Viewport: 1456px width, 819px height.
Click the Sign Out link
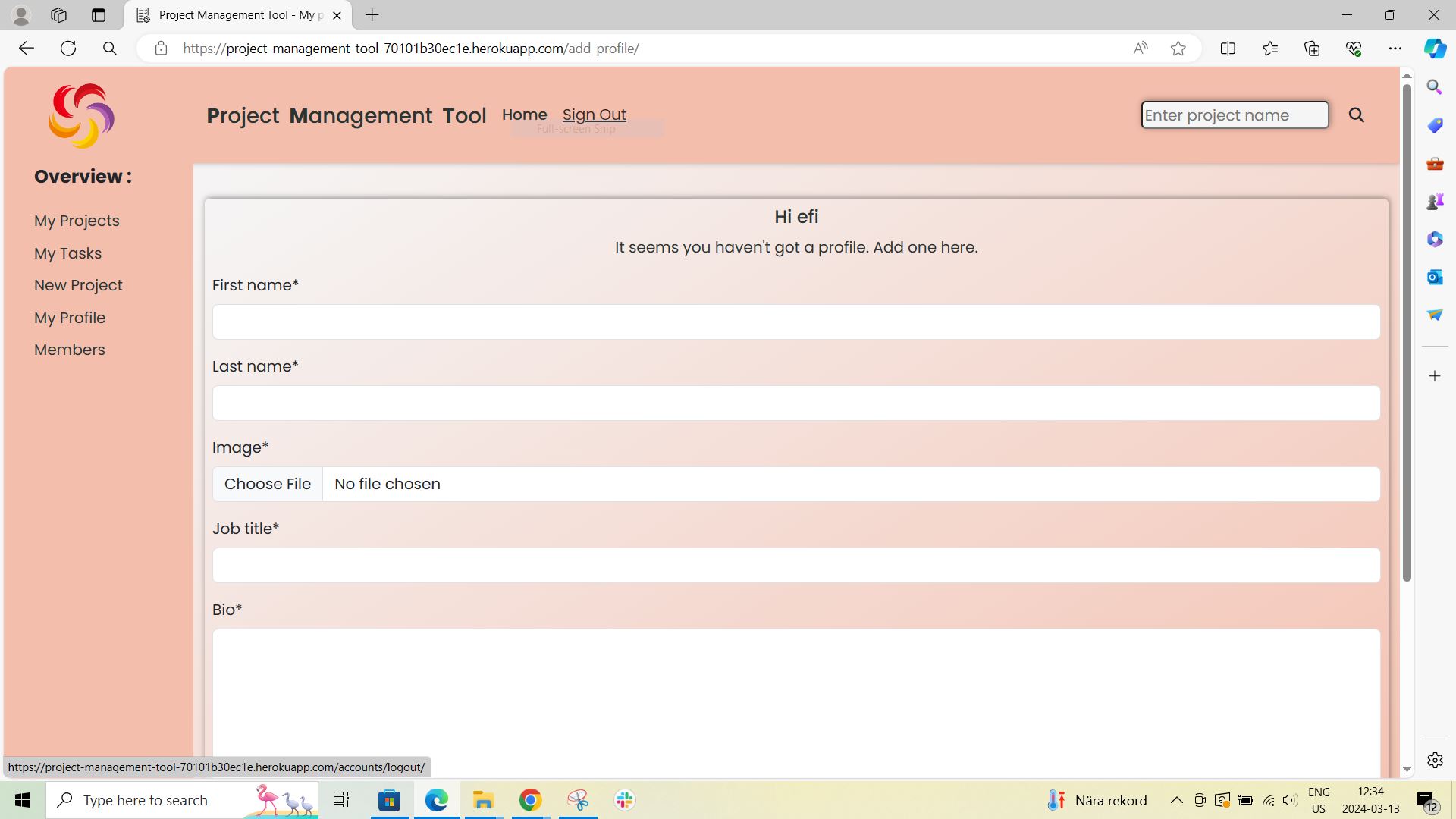(594, 115)
